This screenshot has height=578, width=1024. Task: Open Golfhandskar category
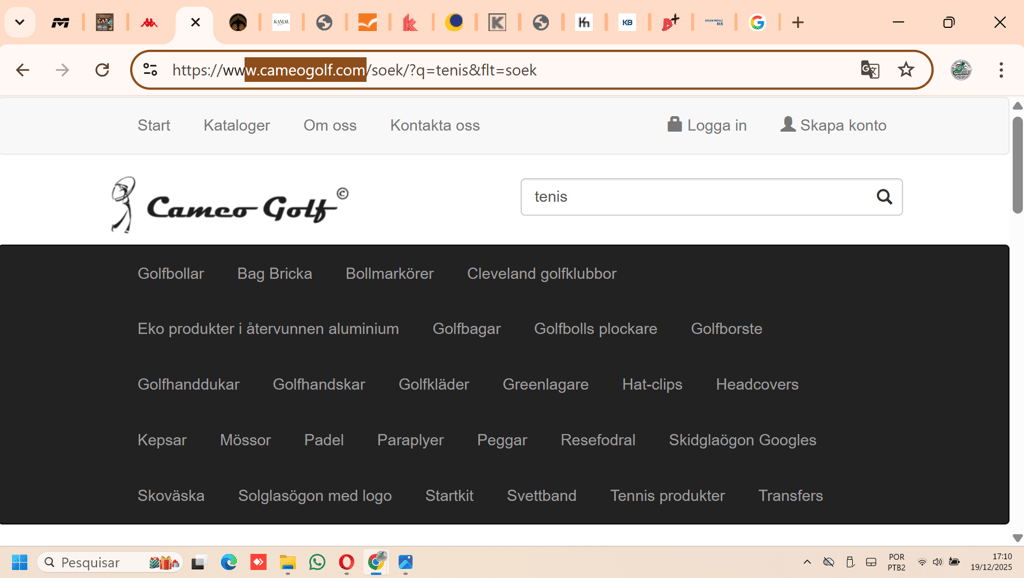pyautogui.click(x=319, y=384)
